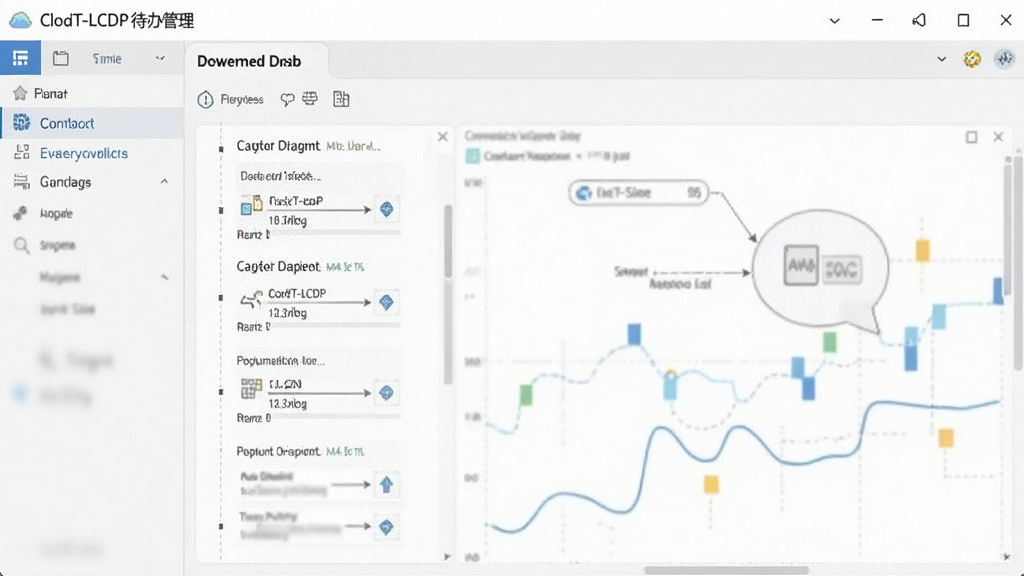Click the printer-like toolbar icon

tap(310, 99)
